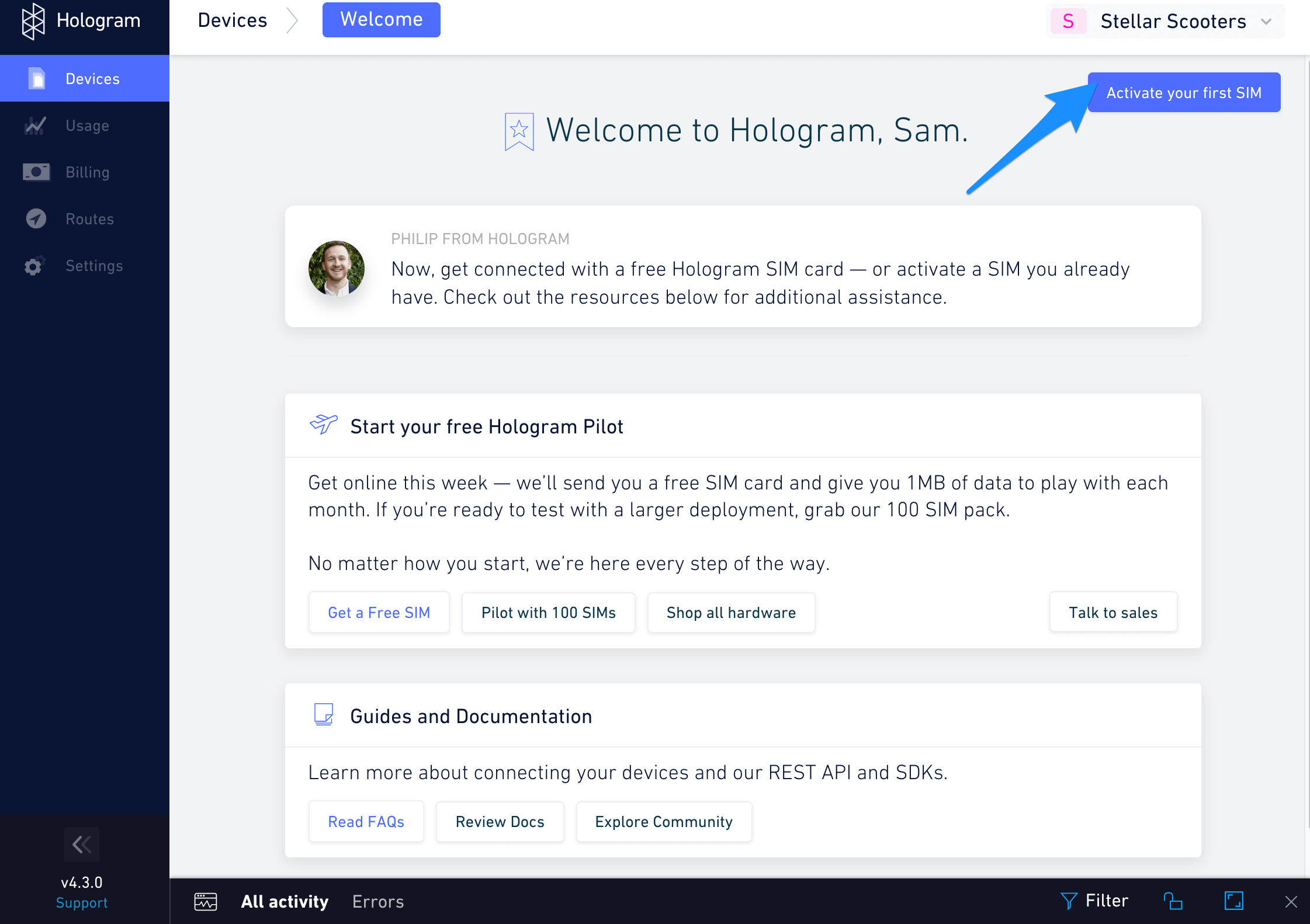The height and width of the screenshot is (924, 1310).
Task: Open the Routes compass icon
Action: click(36, 219)
